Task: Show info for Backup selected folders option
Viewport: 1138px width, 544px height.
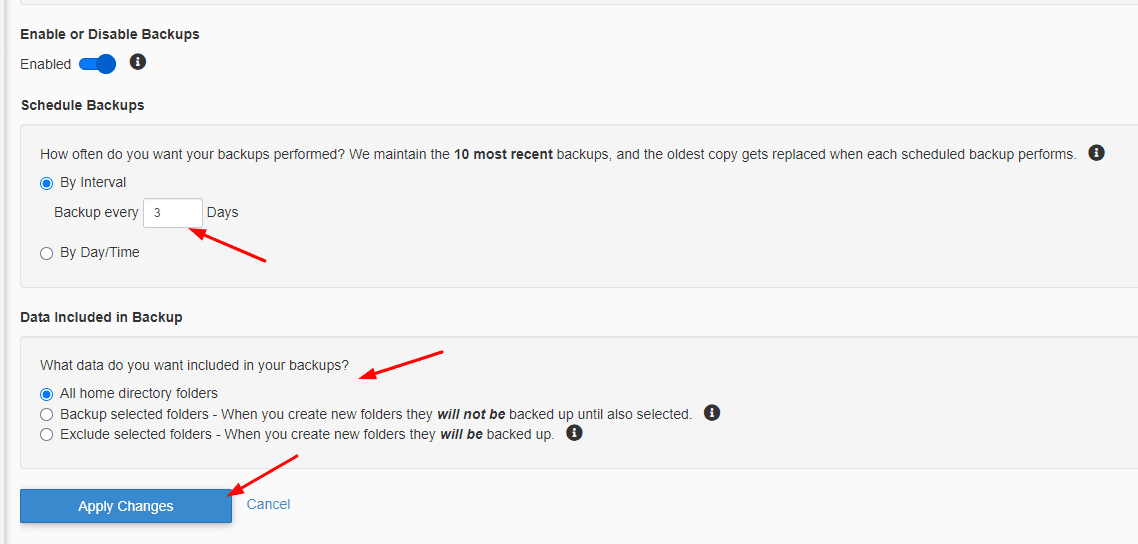Action: (712, 413)
